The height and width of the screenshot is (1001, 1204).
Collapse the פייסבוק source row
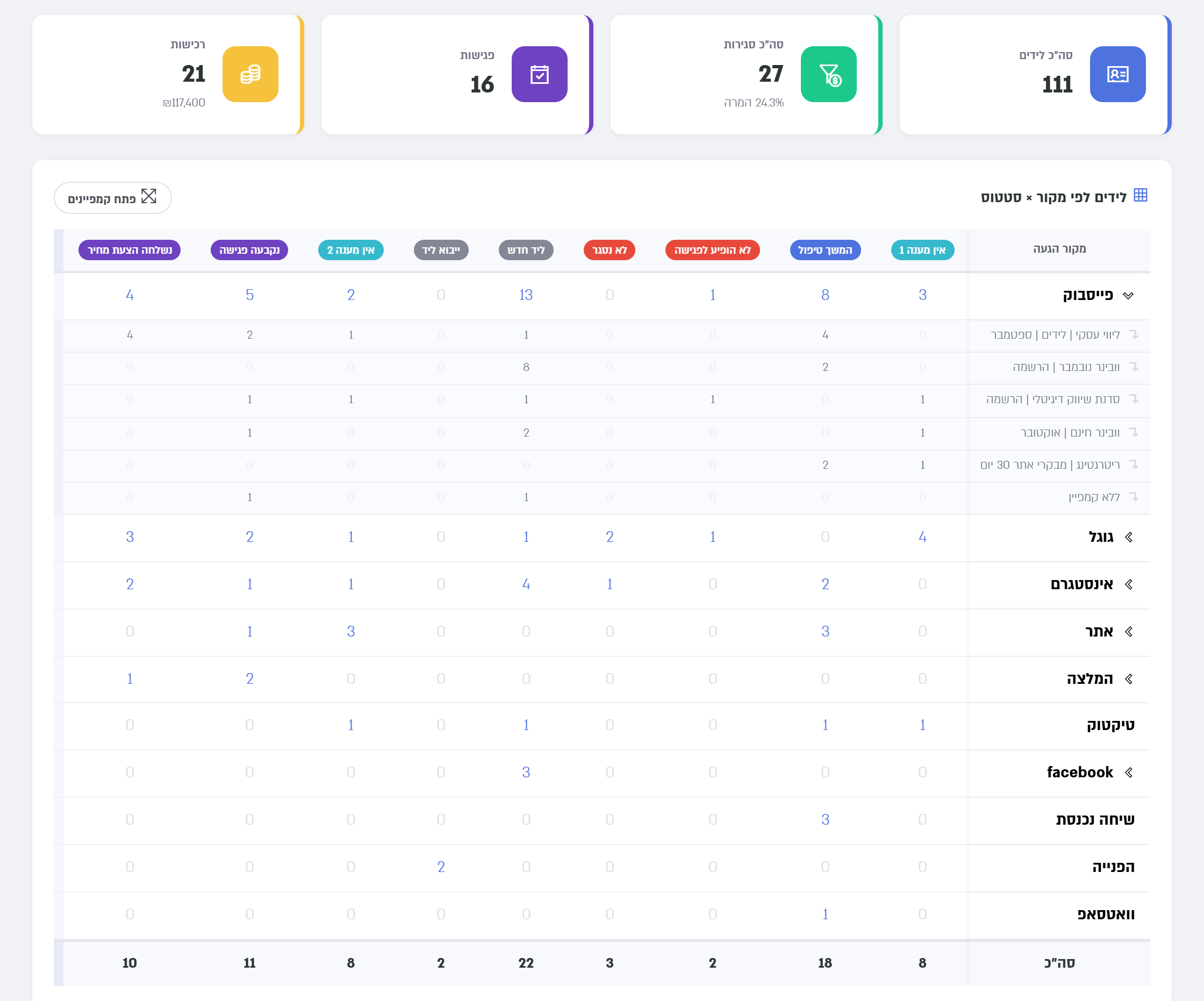[1128, 296]
